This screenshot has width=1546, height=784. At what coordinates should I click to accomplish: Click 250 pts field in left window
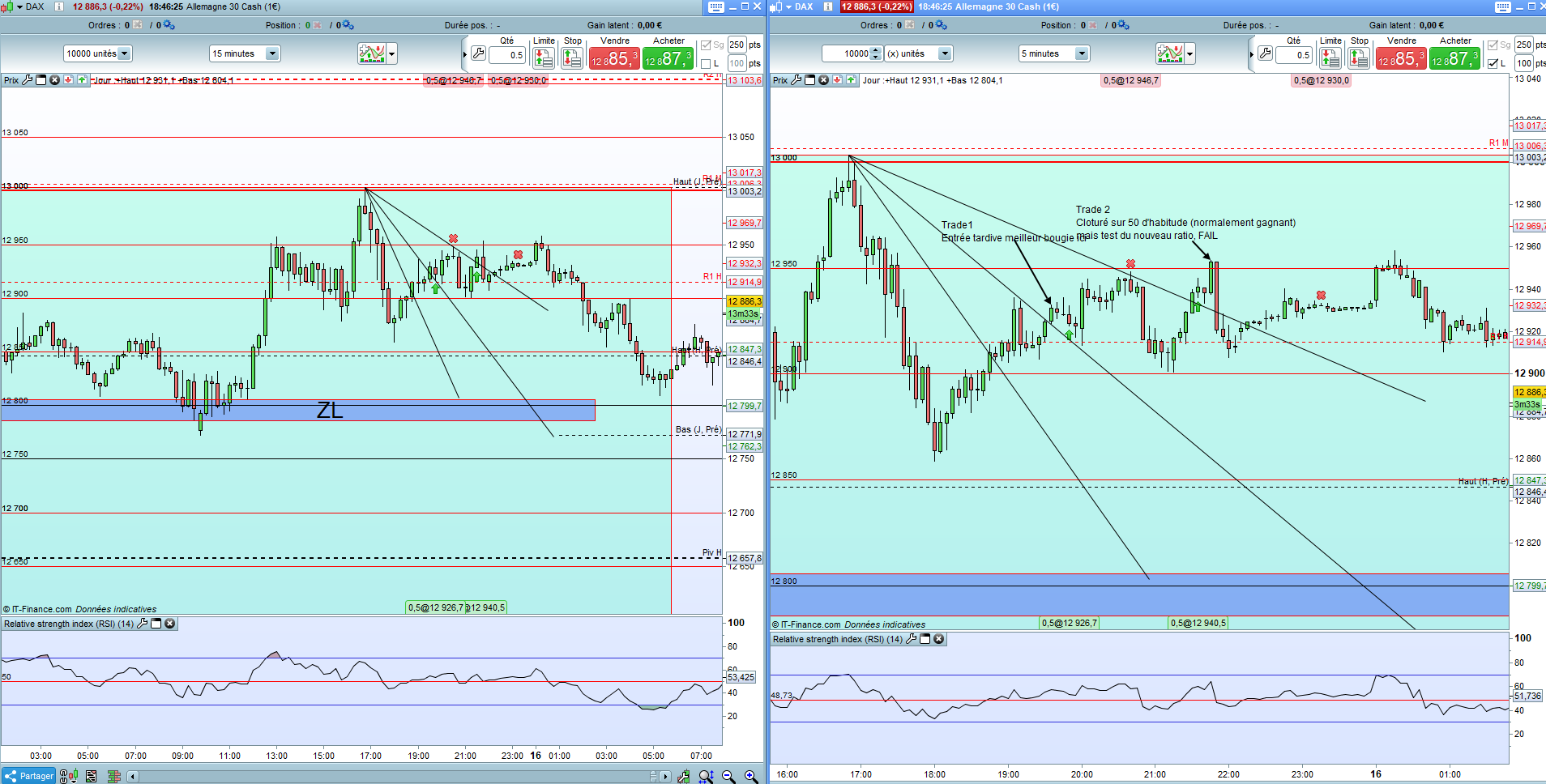(737, 45)
